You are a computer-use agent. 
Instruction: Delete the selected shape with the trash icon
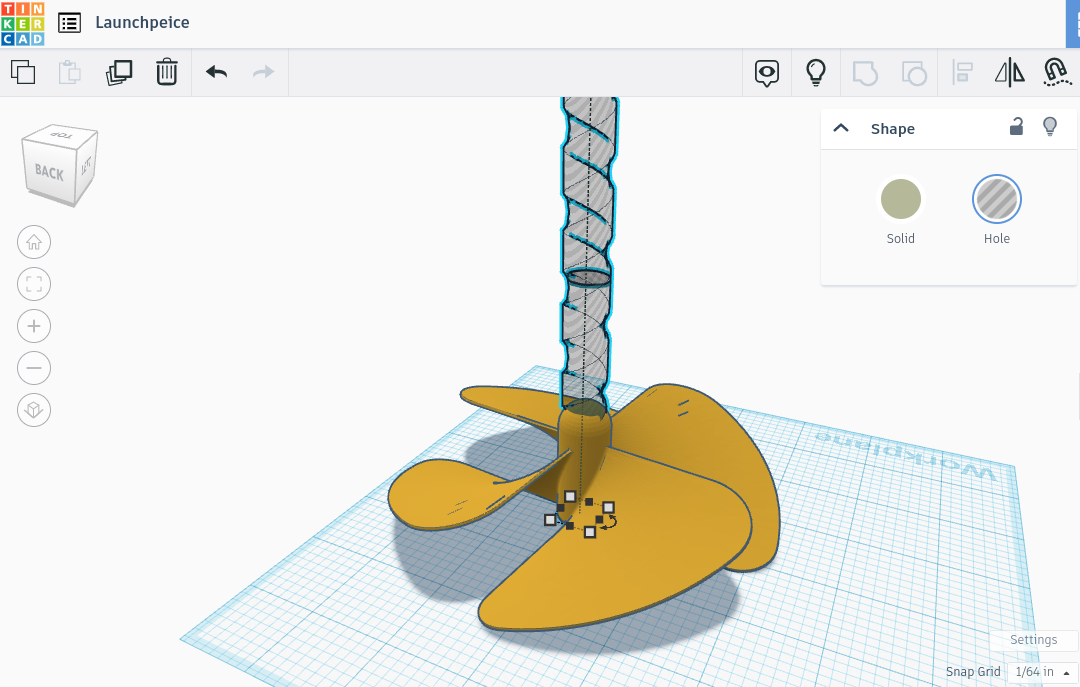click(x=166, y=72)
